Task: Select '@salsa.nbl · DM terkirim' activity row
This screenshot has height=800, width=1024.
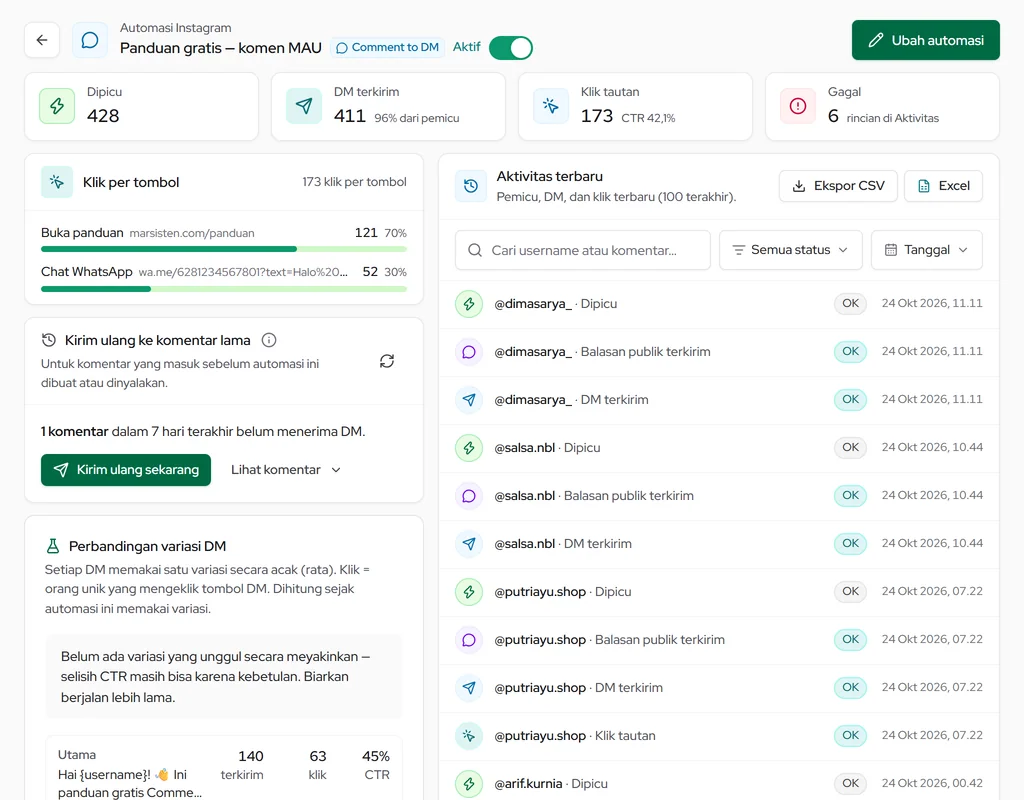Action: point(719,544)
